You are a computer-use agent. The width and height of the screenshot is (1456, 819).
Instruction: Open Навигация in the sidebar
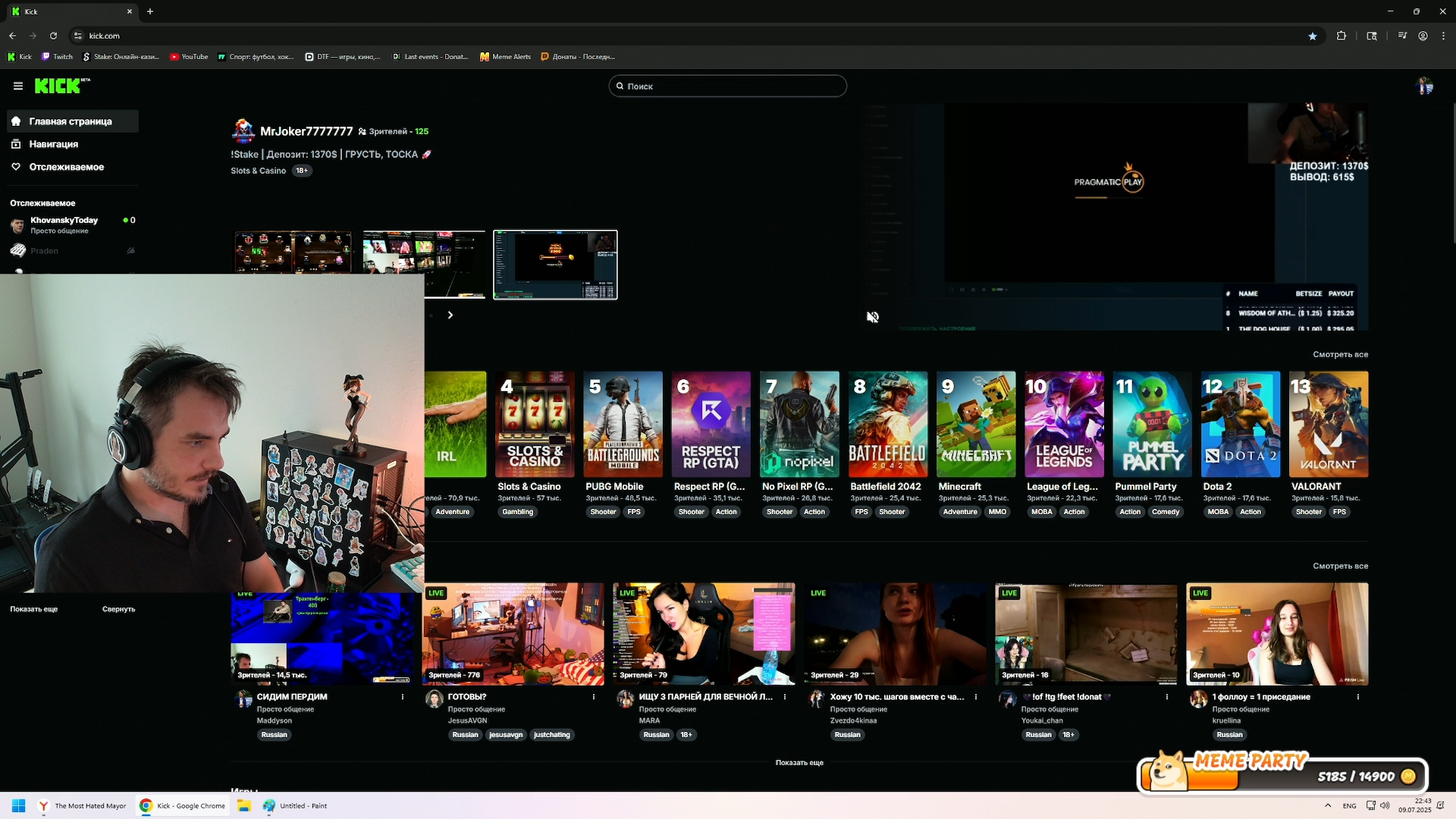pyautogui.click(x=73, y=144)
